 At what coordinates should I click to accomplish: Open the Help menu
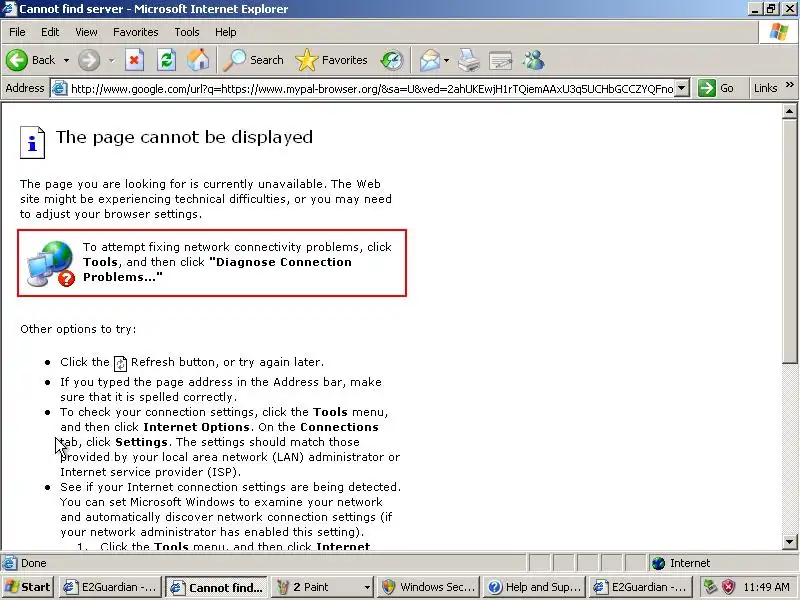pyautogui.click(x=226, y=32)
